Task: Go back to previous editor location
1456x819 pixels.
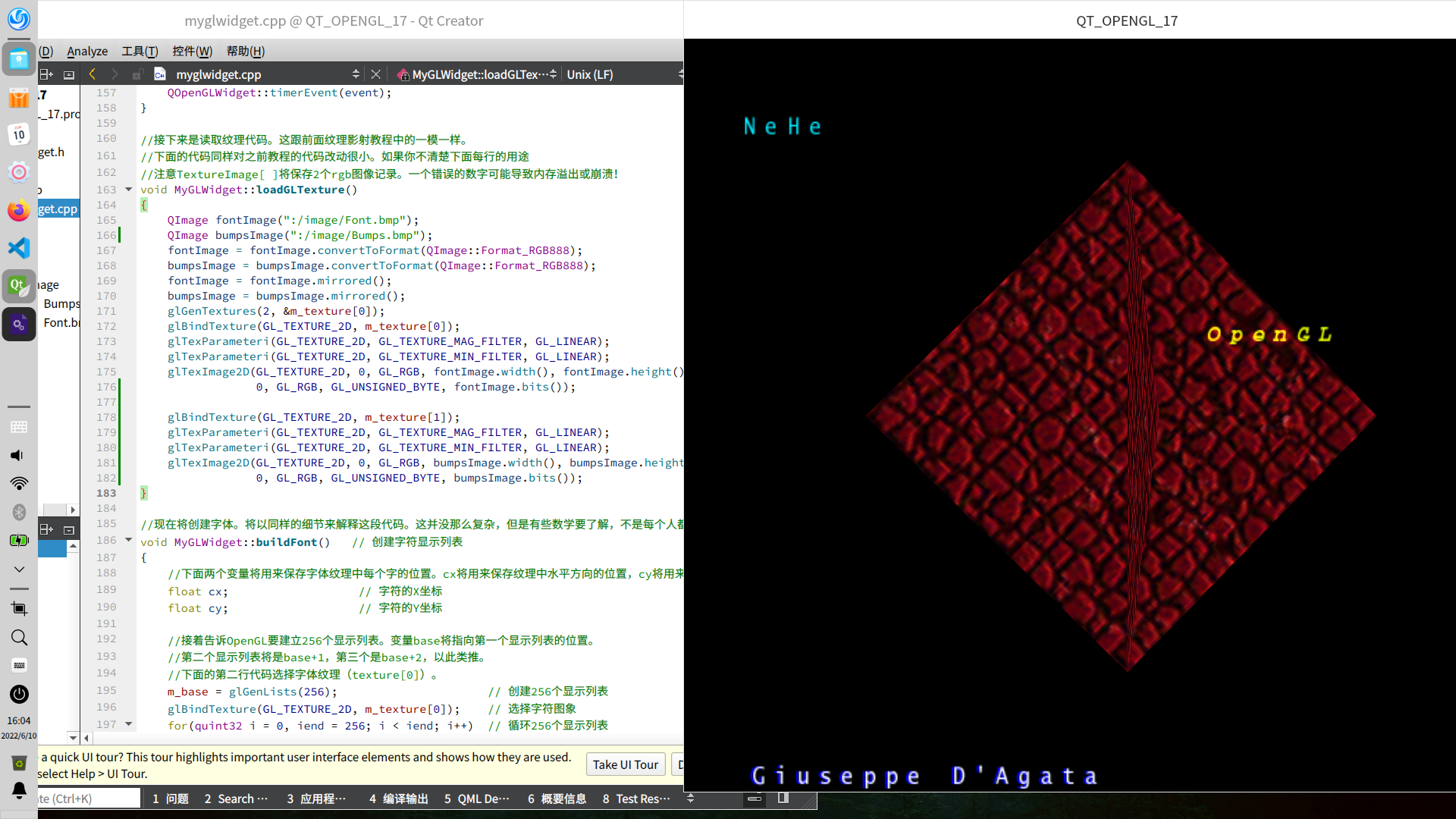Action: click(x=93, y=74)
